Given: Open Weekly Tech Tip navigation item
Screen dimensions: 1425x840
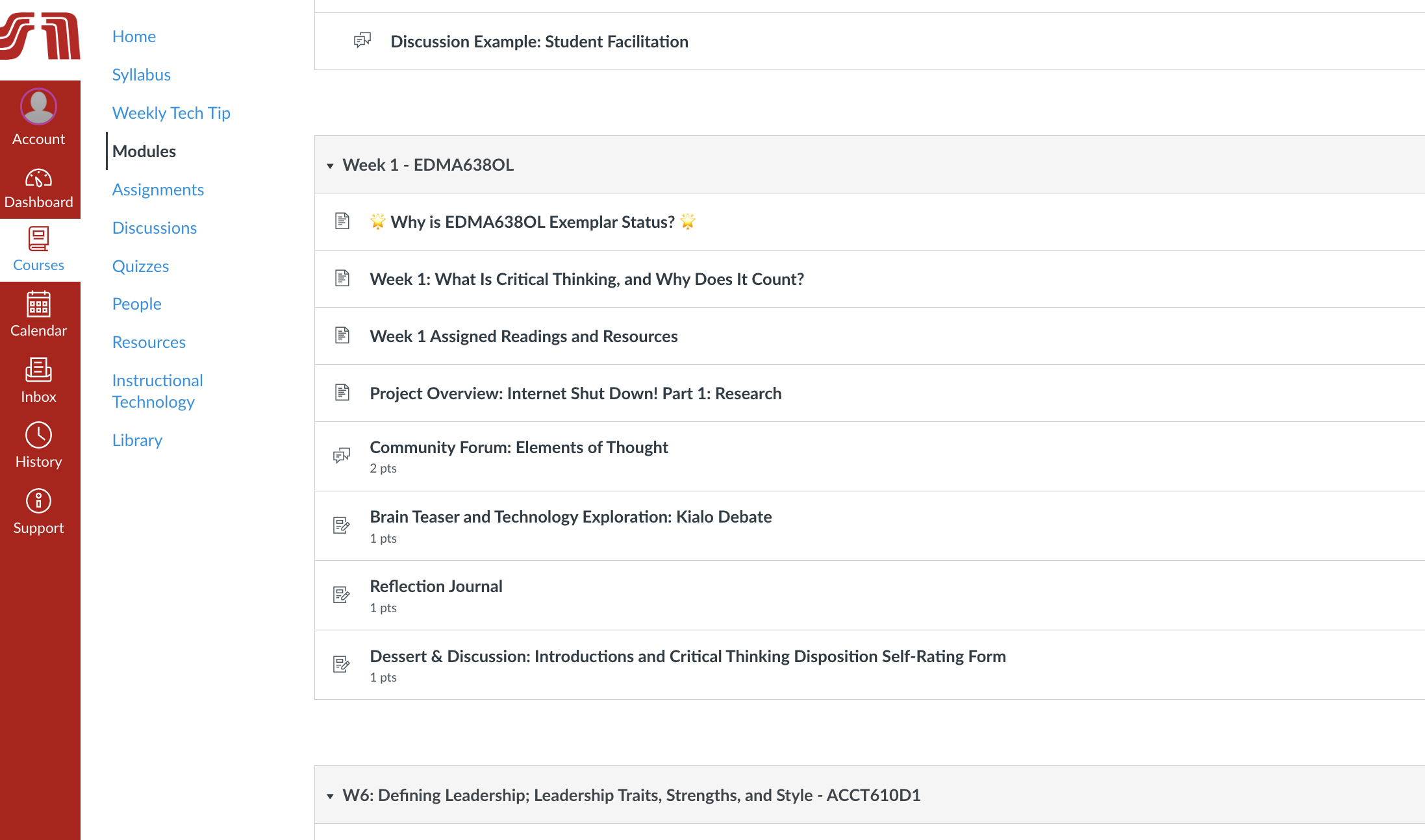Looking at the screenshot, I should 171,113.
